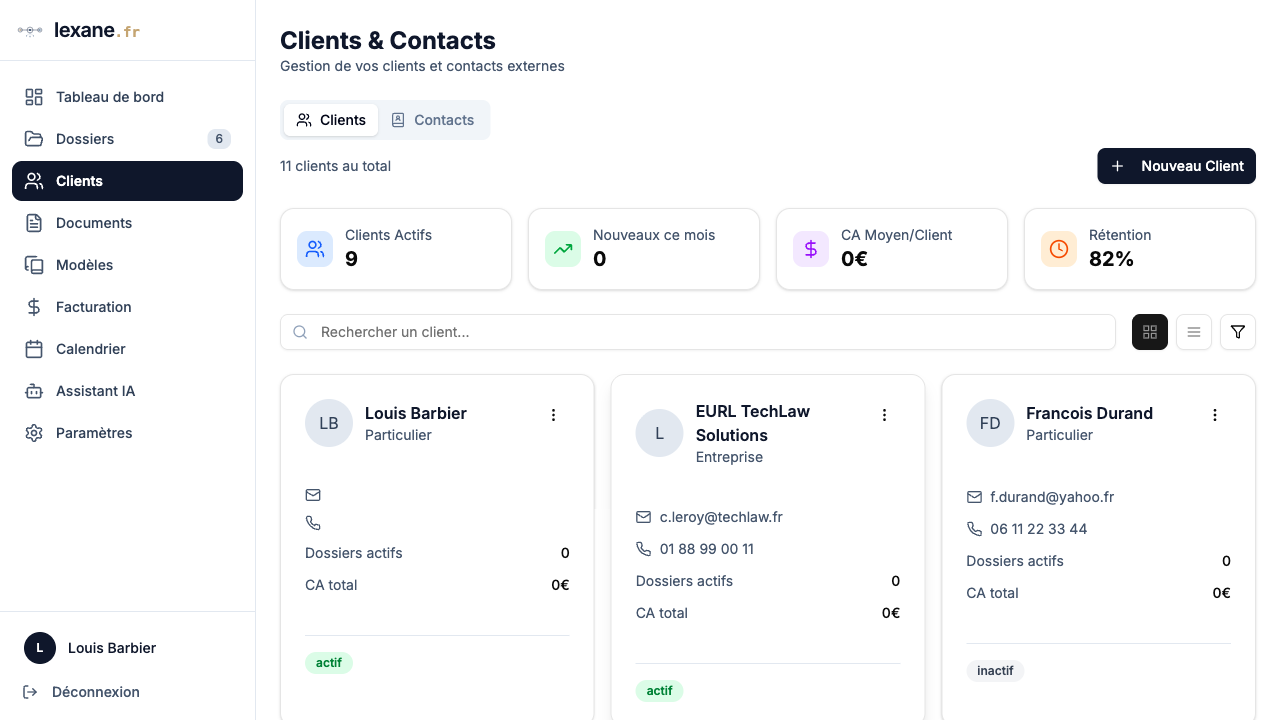This screenshot has height=720, width=1280.
Task: Launch the Assistant IA from sidebar
Action: [33, 390]
